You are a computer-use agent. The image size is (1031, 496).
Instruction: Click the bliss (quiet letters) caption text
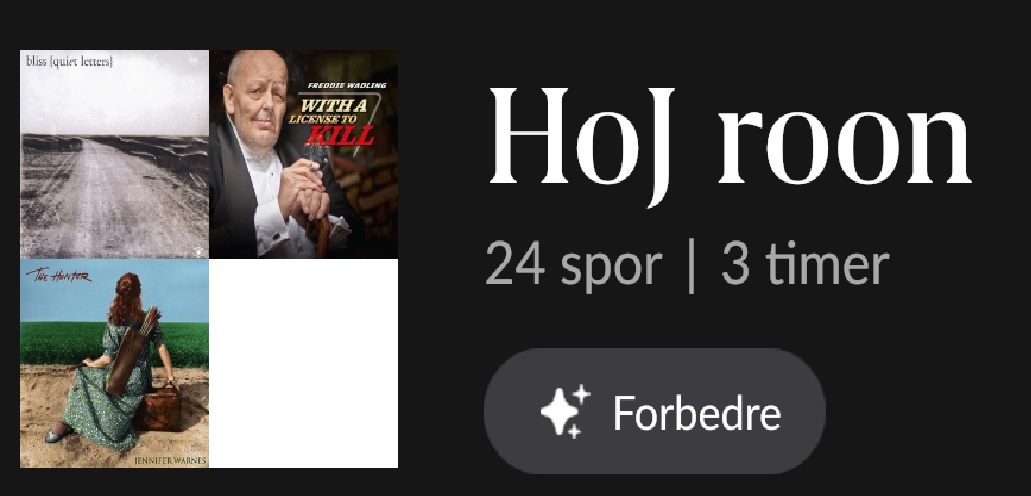69,61
